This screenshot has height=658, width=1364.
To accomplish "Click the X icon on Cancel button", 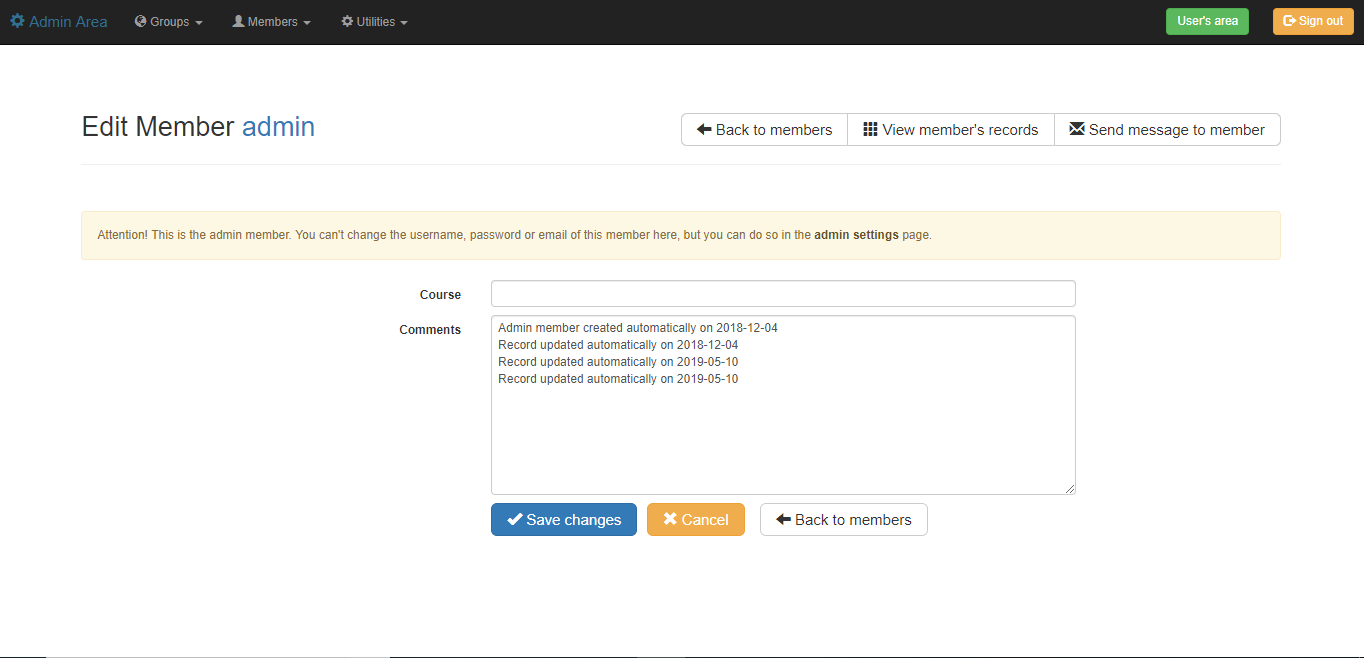I will point(670,519).
